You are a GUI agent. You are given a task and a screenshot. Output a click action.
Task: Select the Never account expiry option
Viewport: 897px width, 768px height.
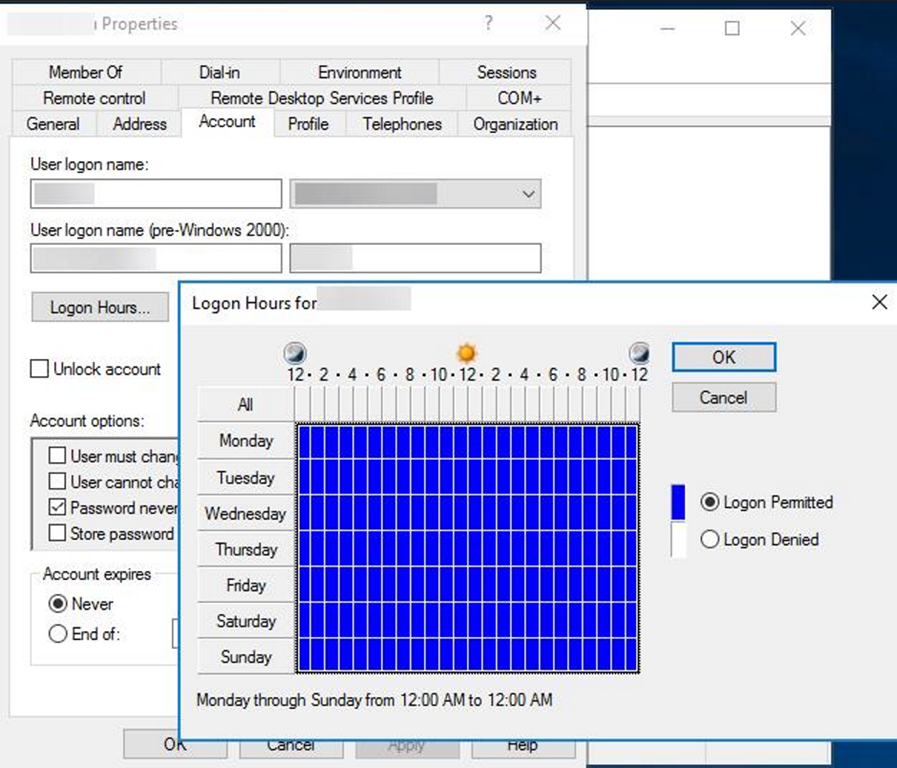(58, 604)
